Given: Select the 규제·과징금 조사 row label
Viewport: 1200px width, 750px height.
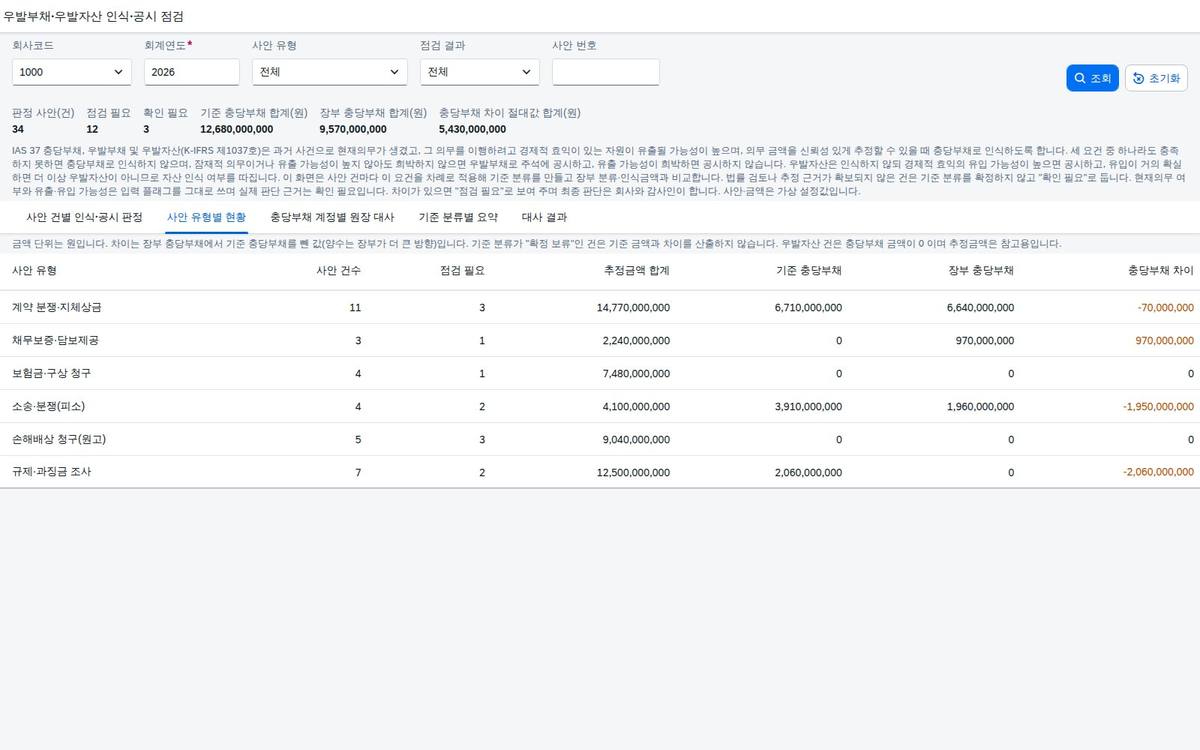Looking at the screenshot, I should click(51, 472).
